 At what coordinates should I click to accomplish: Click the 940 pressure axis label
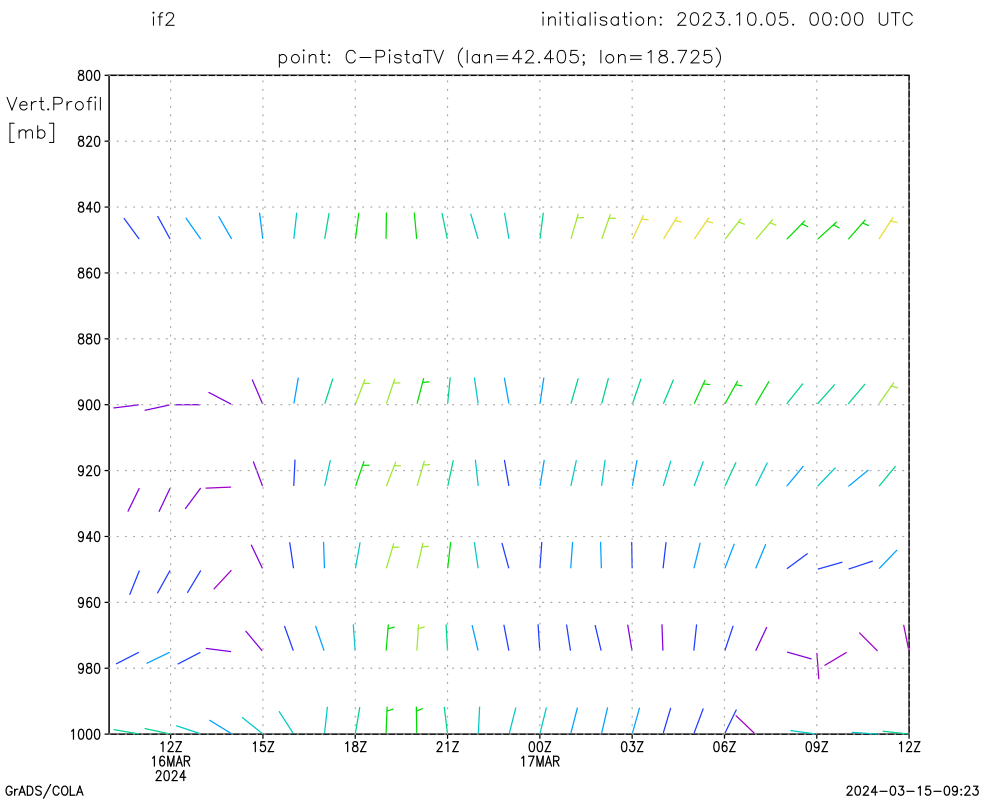tap(89, 537)
